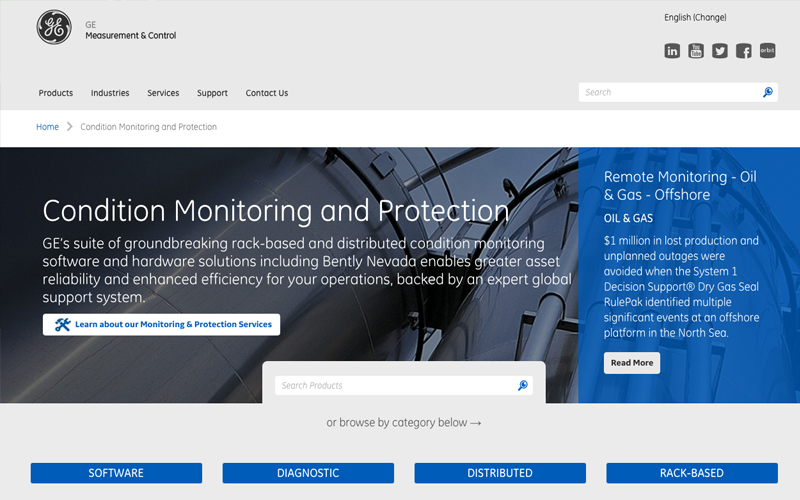
Task: Open the Products menu
Action: [56, 93]
